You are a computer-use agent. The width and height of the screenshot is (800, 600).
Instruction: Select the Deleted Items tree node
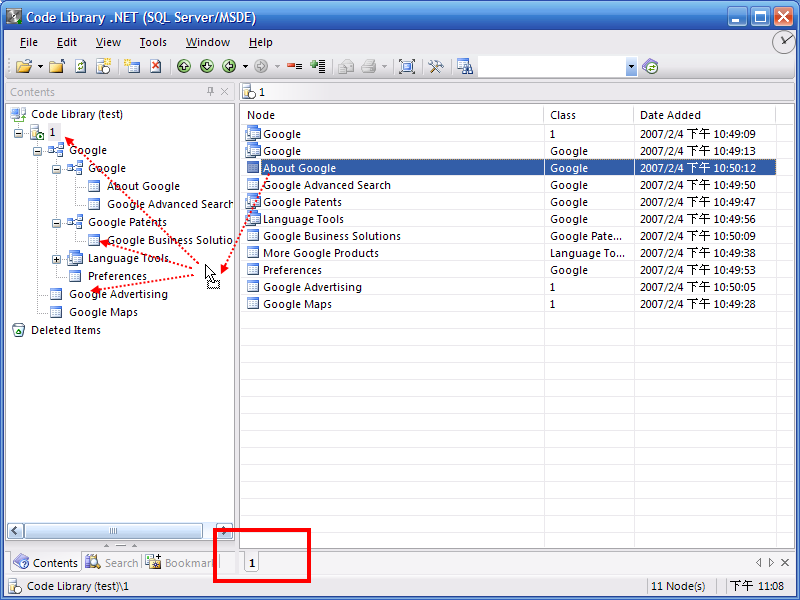coord(66,330)
